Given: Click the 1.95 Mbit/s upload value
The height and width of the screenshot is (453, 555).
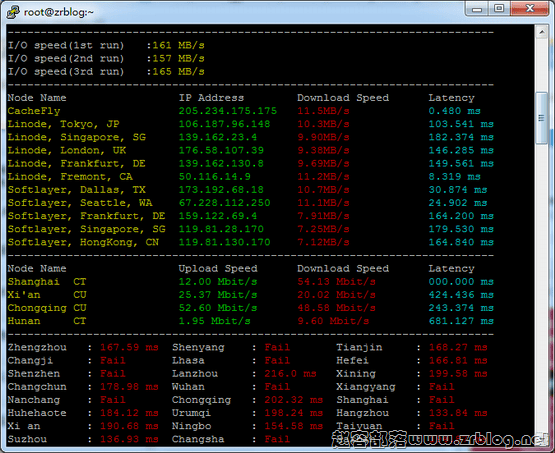Looking at the screenshot, I should 214,321.
